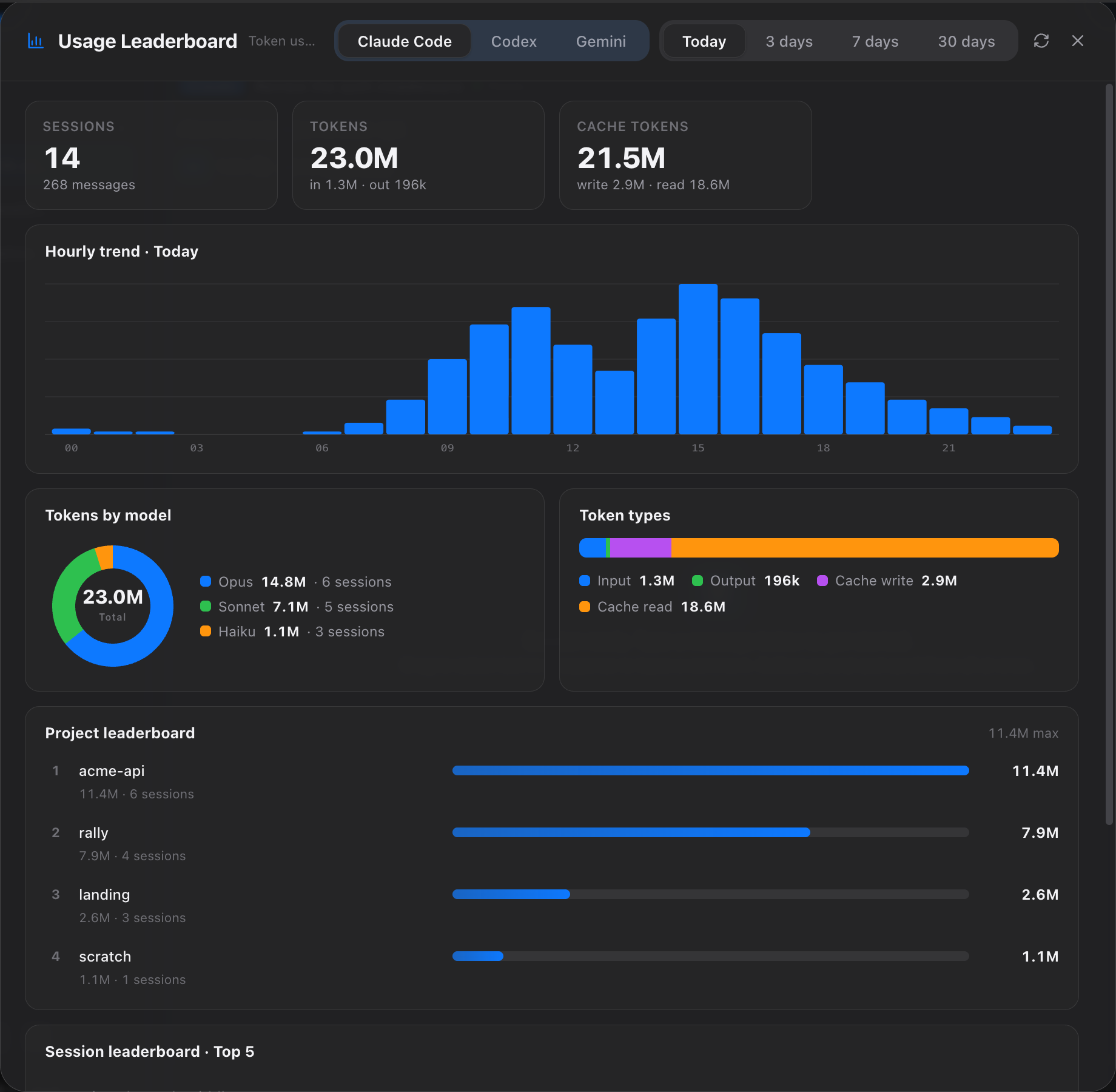Viewport: 1116px width, 1092px height.
Task: Click 'in 1.3M · out 196k' text
Action: 368,185
